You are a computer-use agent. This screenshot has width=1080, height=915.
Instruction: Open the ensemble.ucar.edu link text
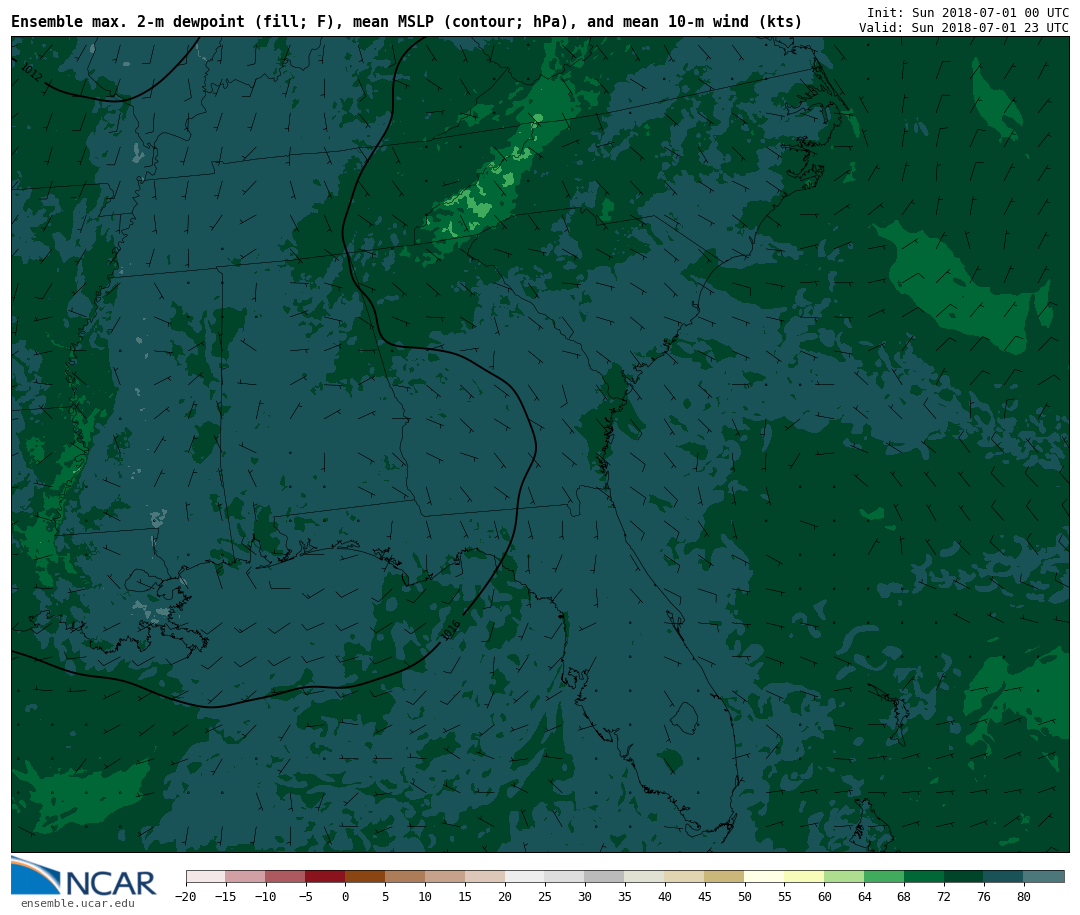[x=77, y=904]
